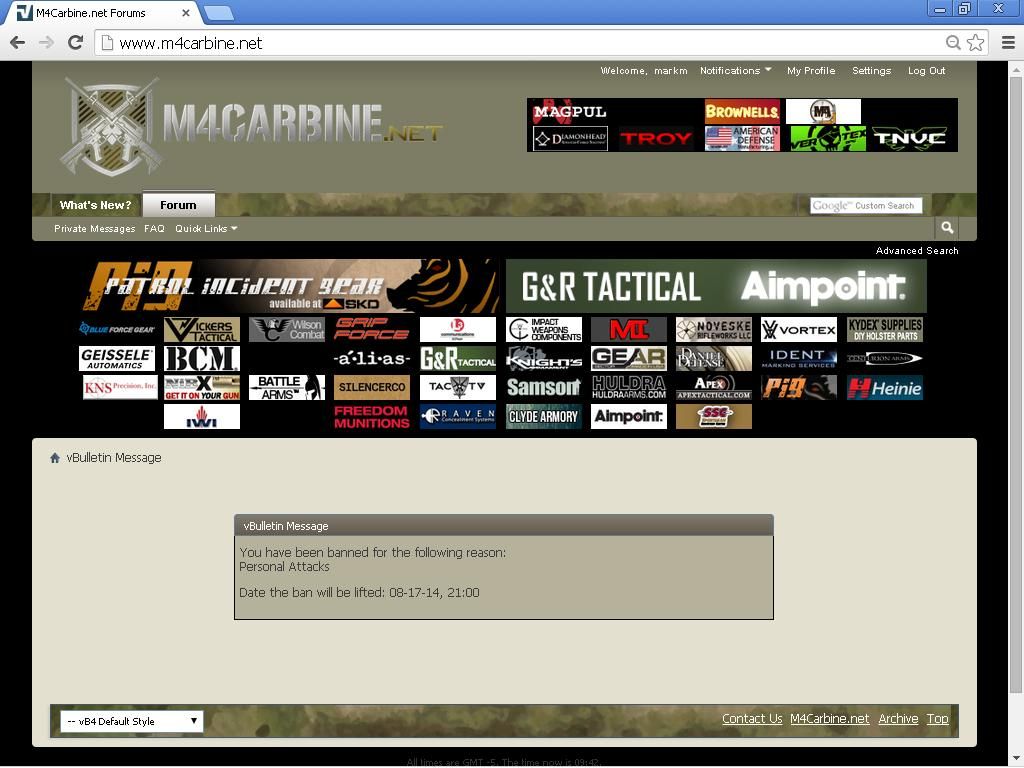Open Private Messages link

pyautogui.click(x=94, y=229)
